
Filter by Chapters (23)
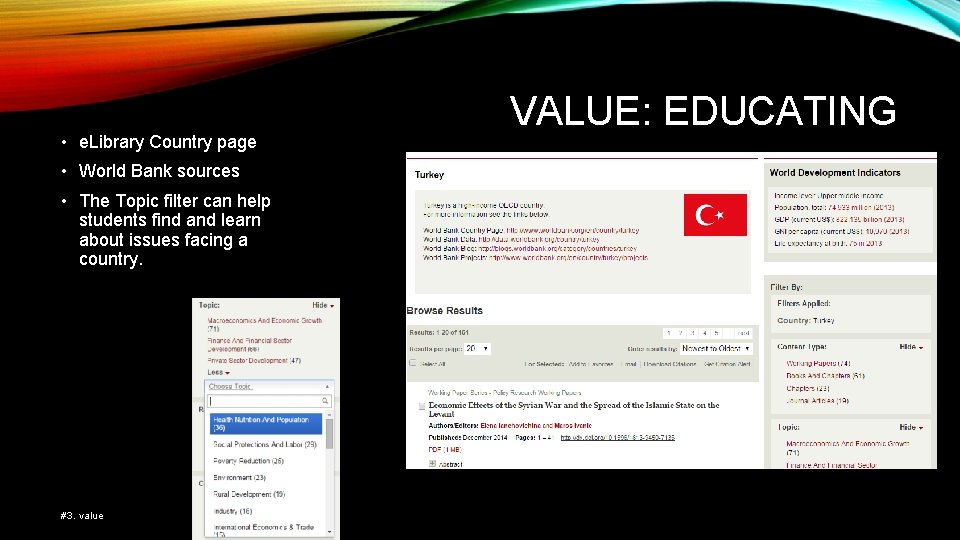[808, 388]
